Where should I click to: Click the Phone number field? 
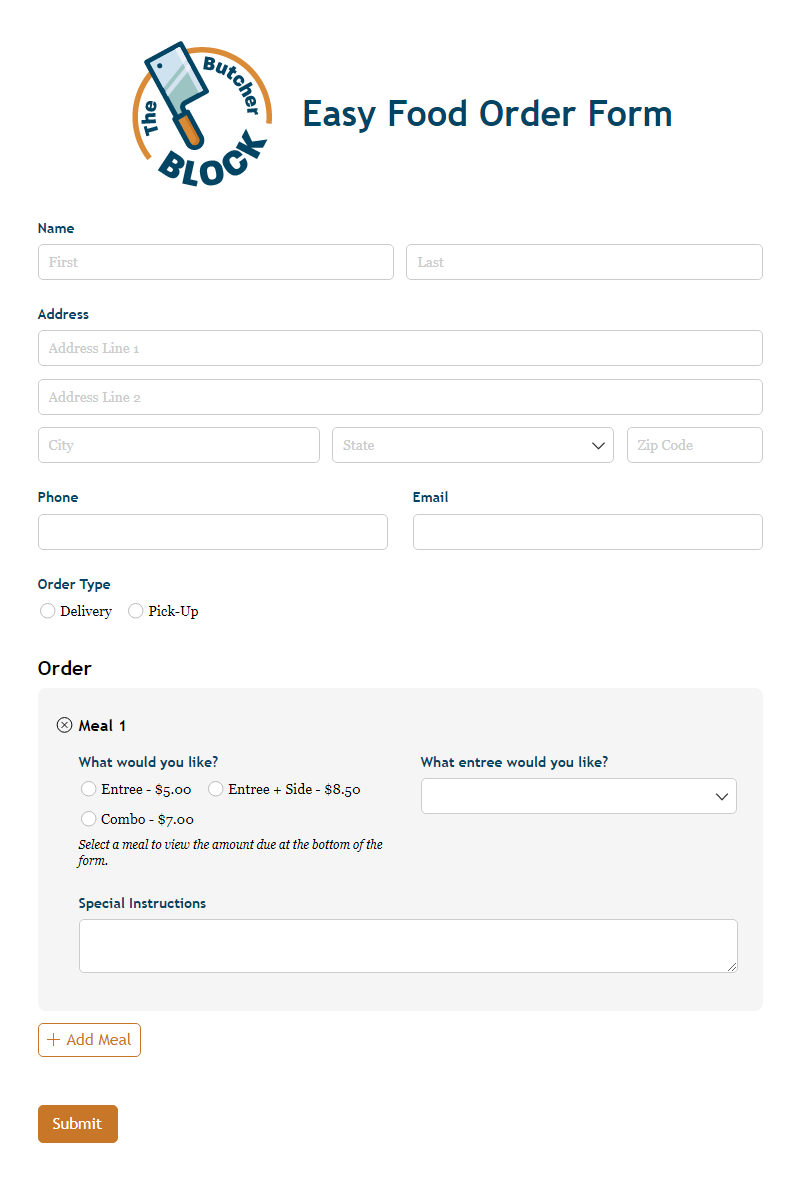click(x=212, y=532)
